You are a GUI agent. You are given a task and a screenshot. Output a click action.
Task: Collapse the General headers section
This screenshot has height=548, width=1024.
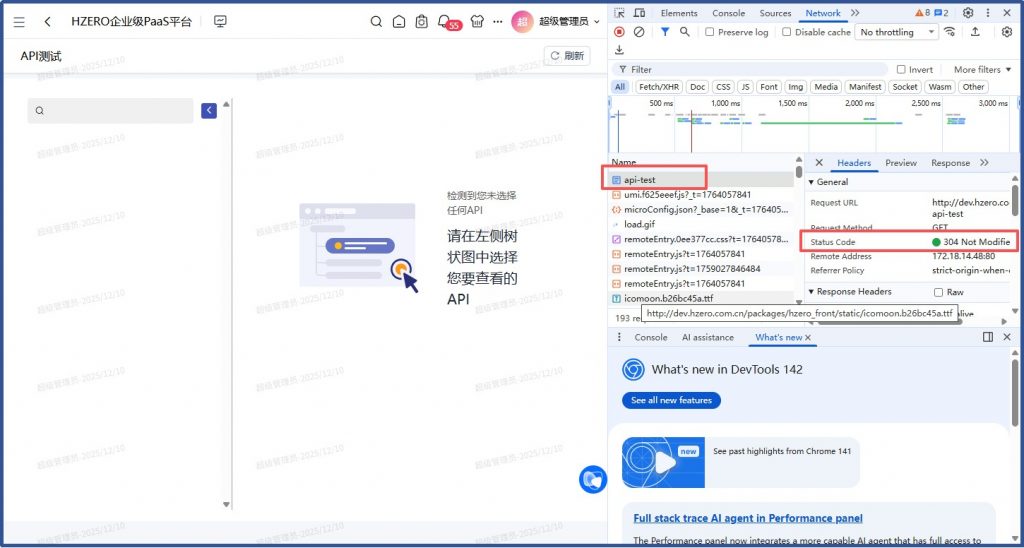(x=812, y=182)
